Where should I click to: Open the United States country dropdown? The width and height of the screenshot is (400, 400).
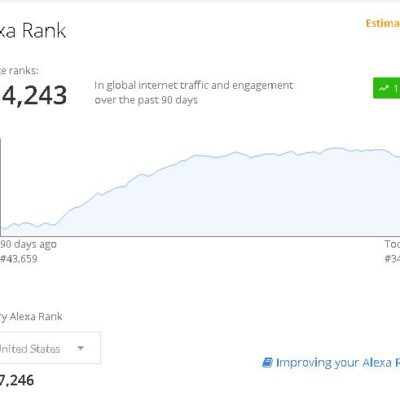49,348
